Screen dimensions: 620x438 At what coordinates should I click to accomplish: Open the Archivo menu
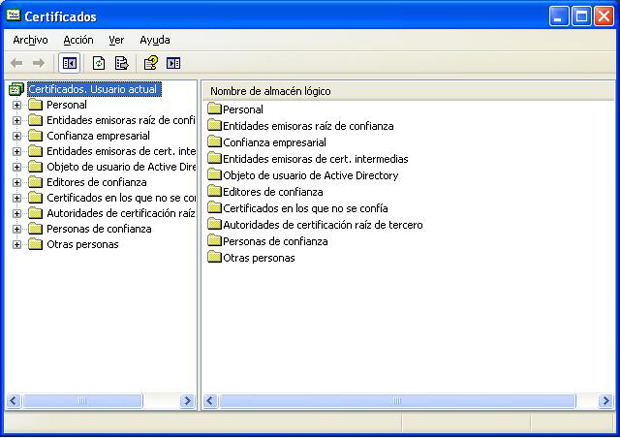coord(30,40)
